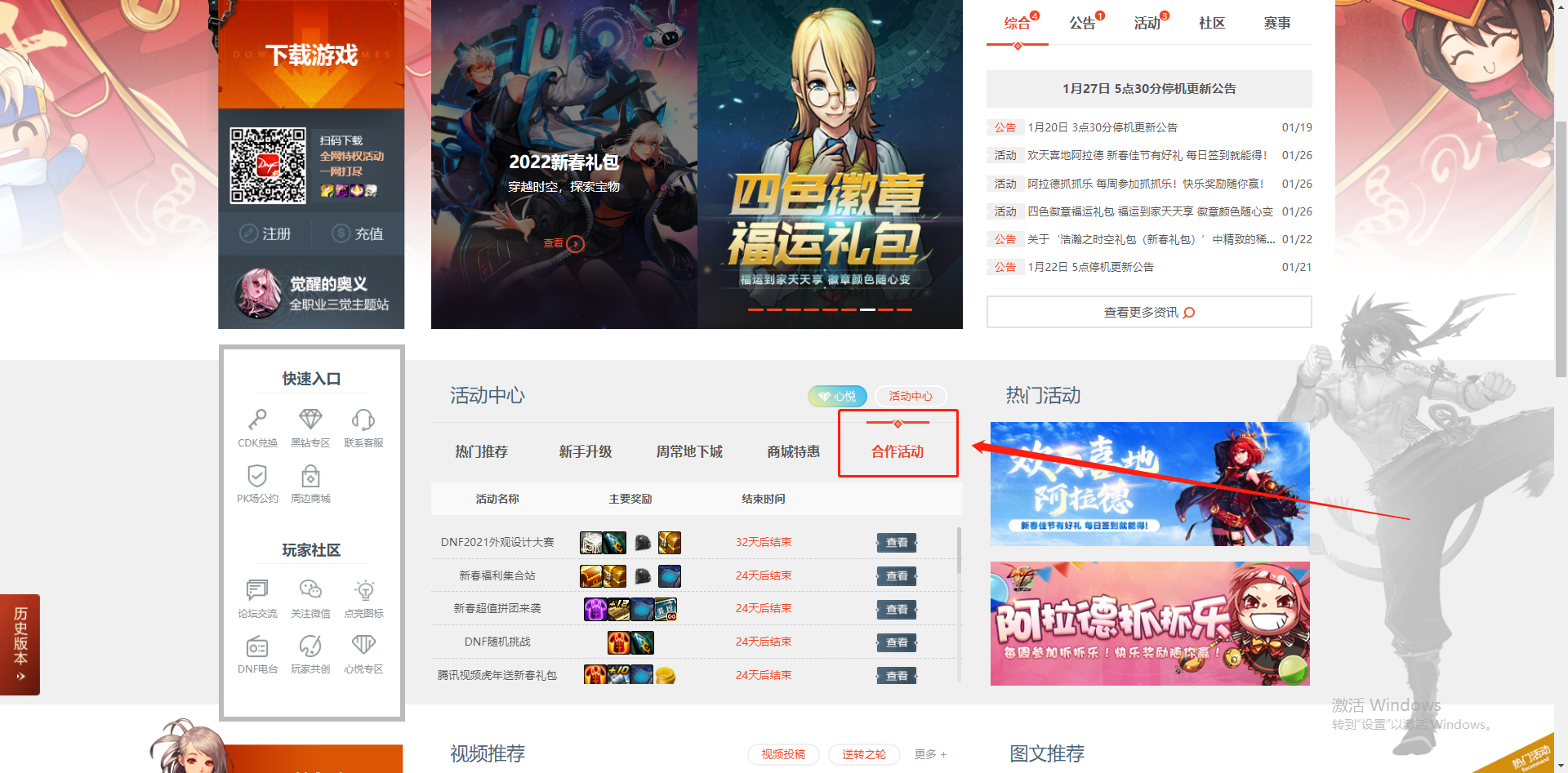Open the 周边商城 bag icon

click(x=310, y=475)
